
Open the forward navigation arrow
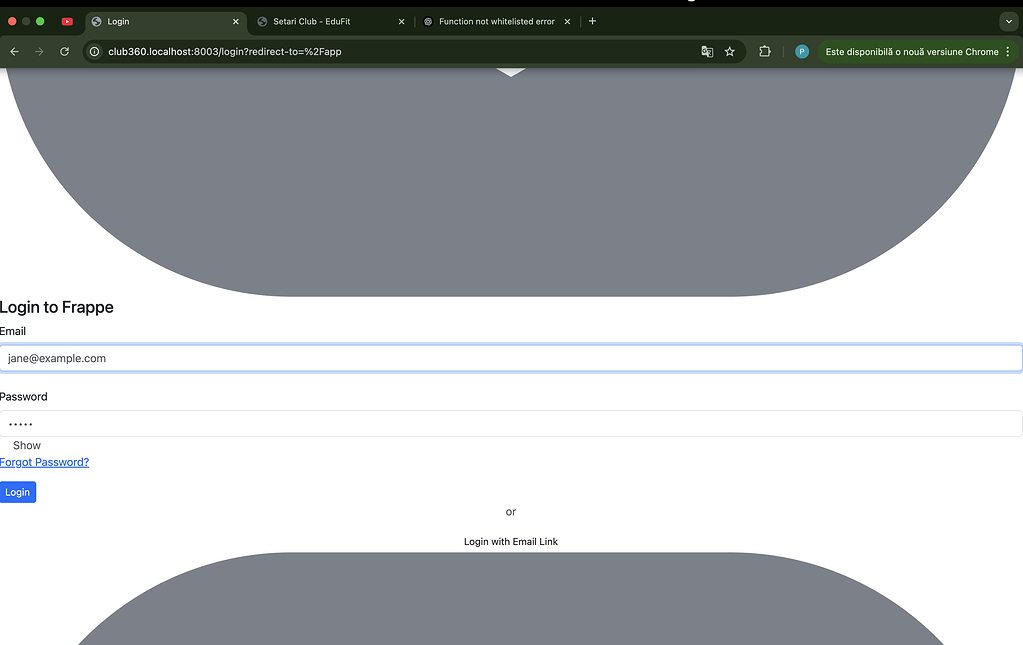click(x=39, y=51)
